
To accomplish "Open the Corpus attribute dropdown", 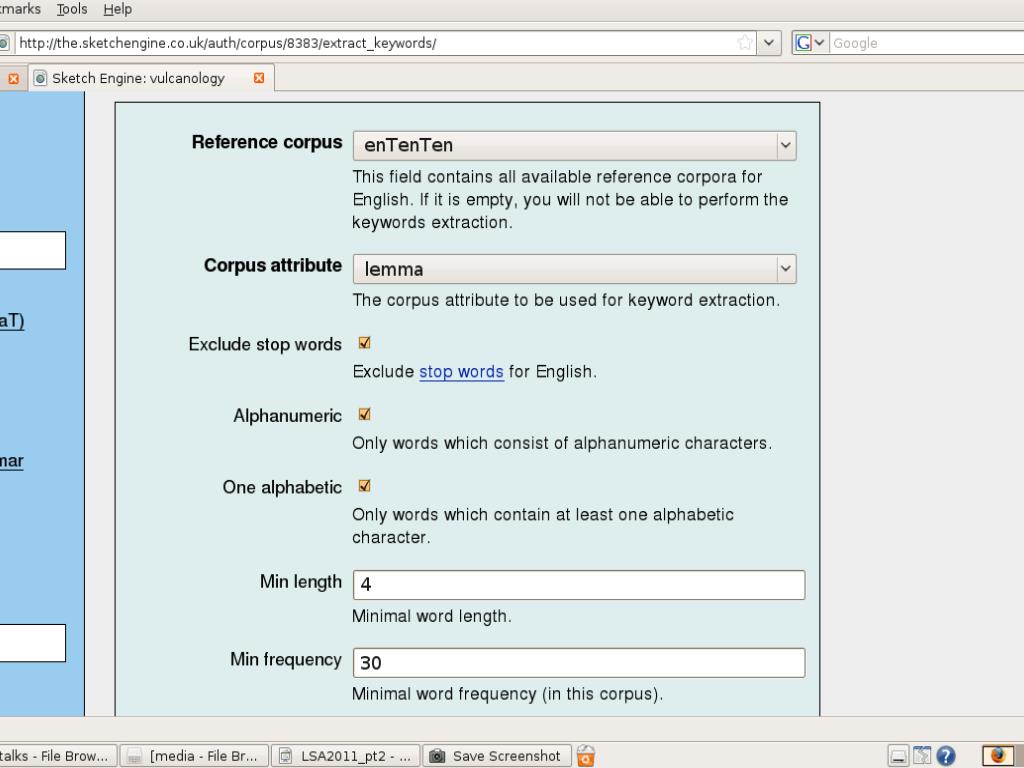I will (x=574, y=269).
